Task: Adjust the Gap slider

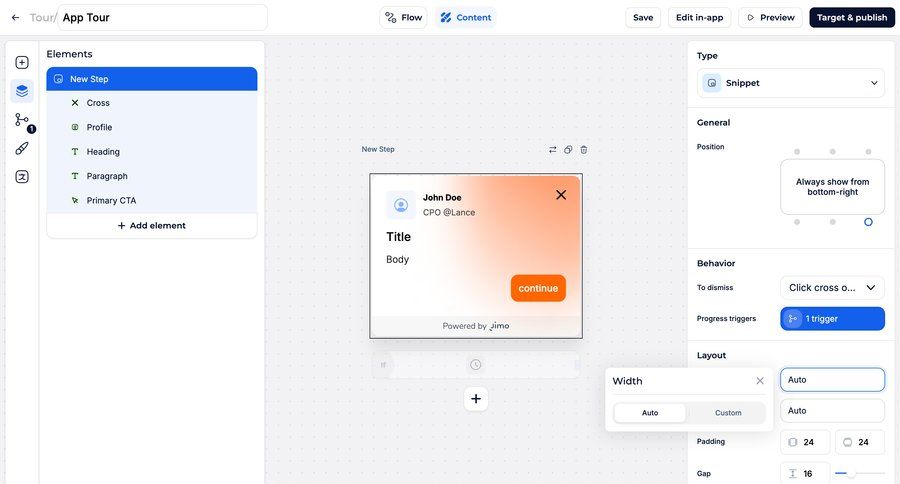Action: click(x=859, y=473)
